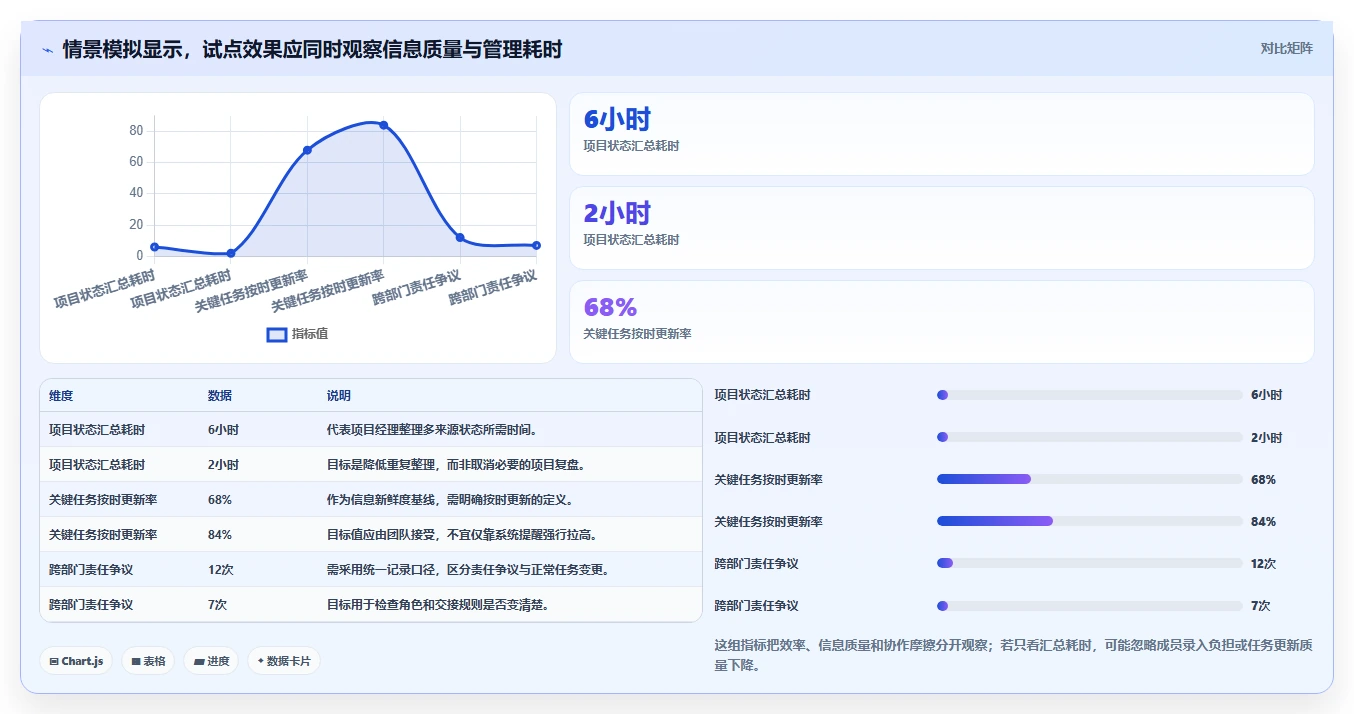This screenshot has height=714, width=1354.
Task: Click the 2小时 cell in the table
Action: pyautogui.click(x=223, y=465)
